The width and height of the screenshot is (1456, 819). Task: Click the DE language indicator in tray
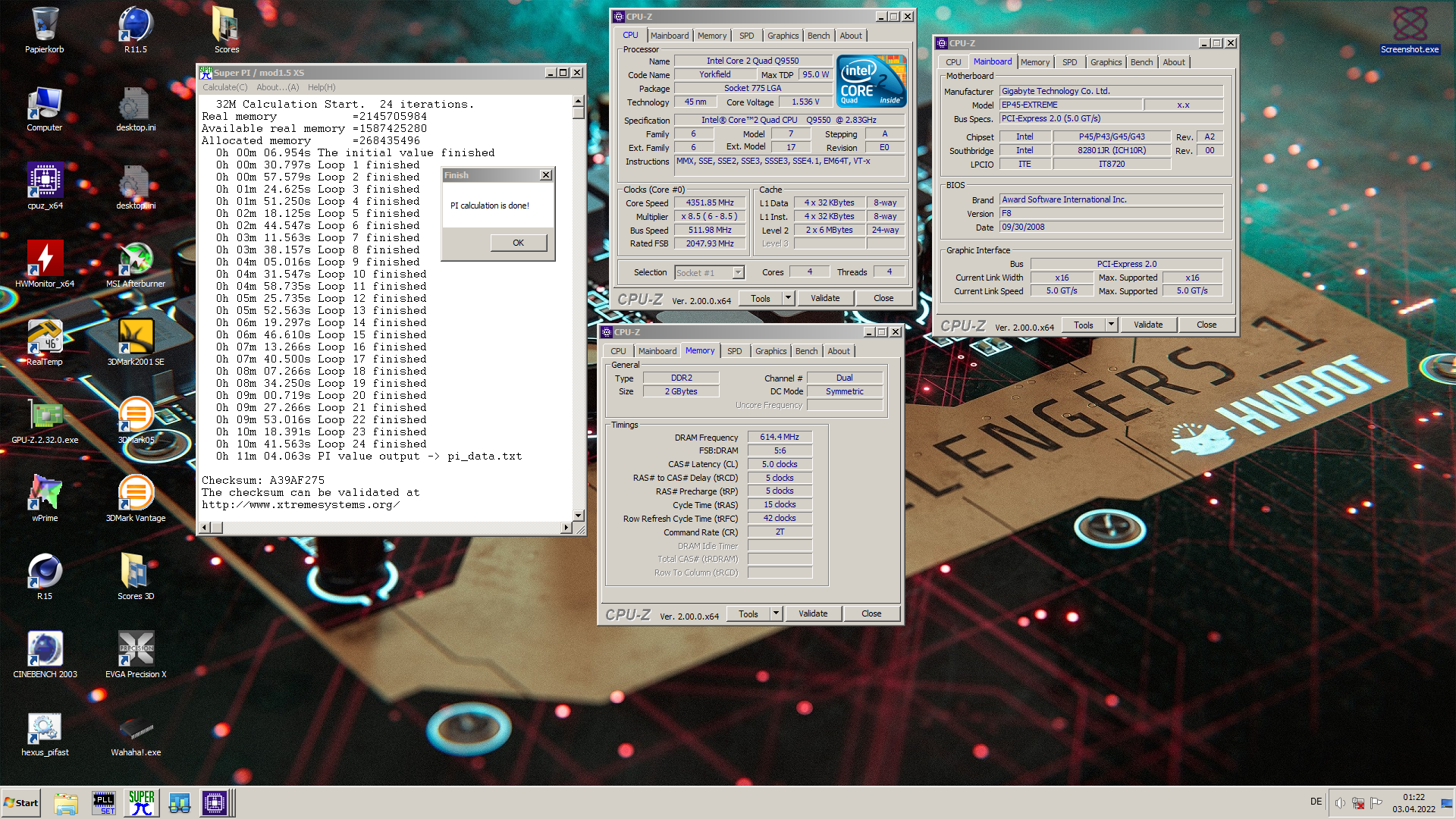point(1316,802)
